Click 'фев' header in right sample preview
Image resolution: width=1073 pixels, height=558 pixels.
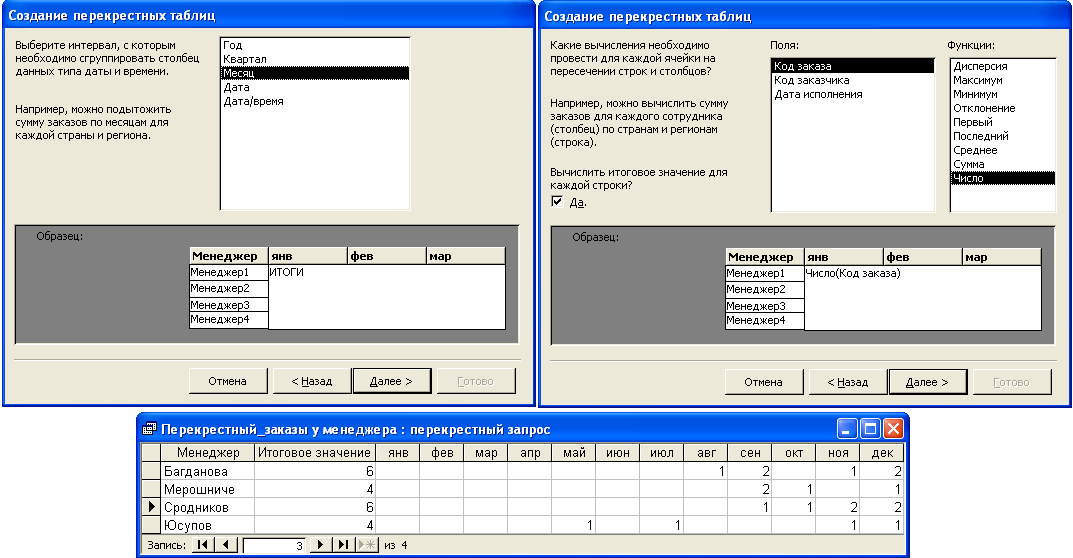pos(922,257)
